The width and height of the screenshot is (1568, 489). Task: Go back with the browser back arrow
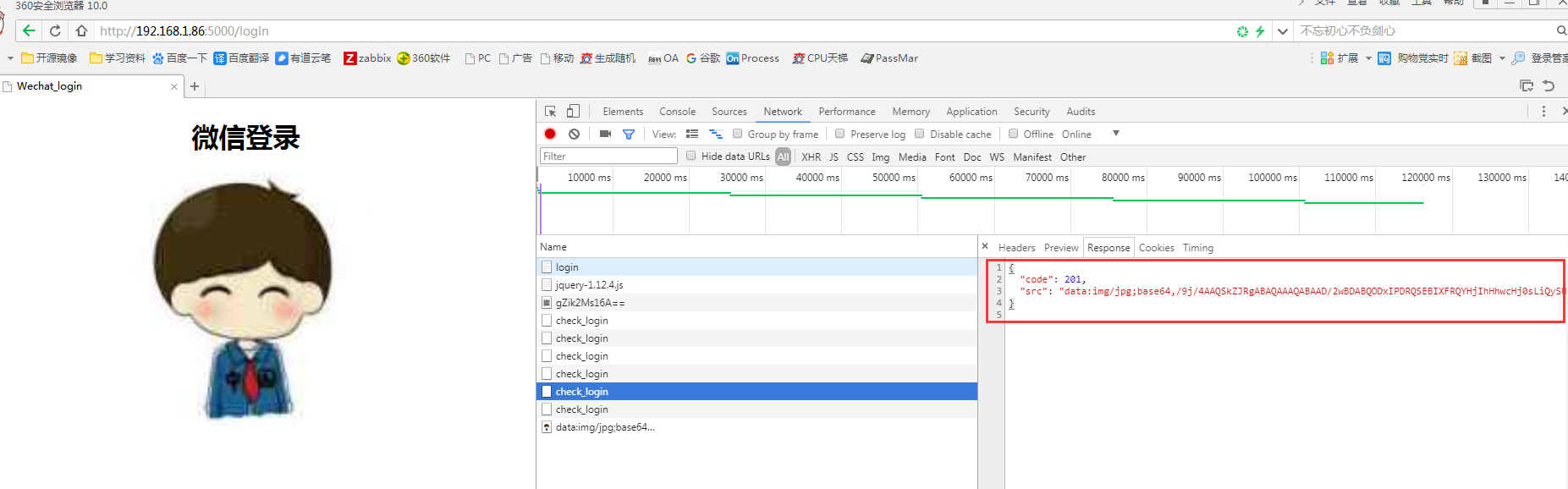point(29,30)
